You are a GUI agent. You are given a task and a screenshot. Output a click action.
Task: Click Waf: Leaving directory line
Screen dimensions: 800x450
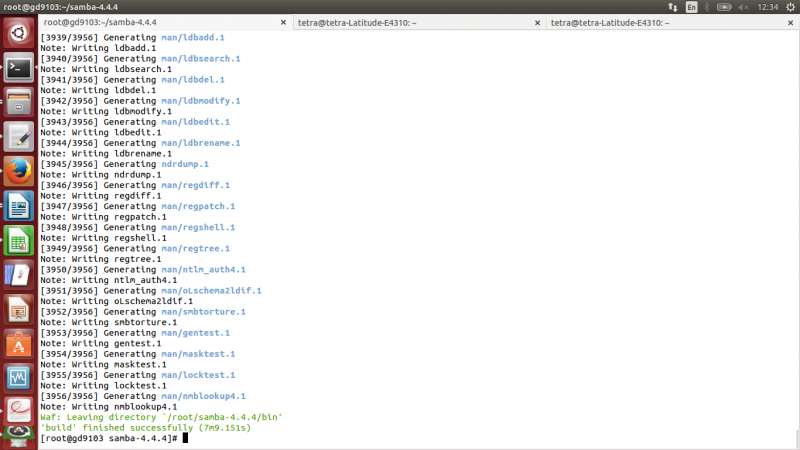[x=161, y=417]
